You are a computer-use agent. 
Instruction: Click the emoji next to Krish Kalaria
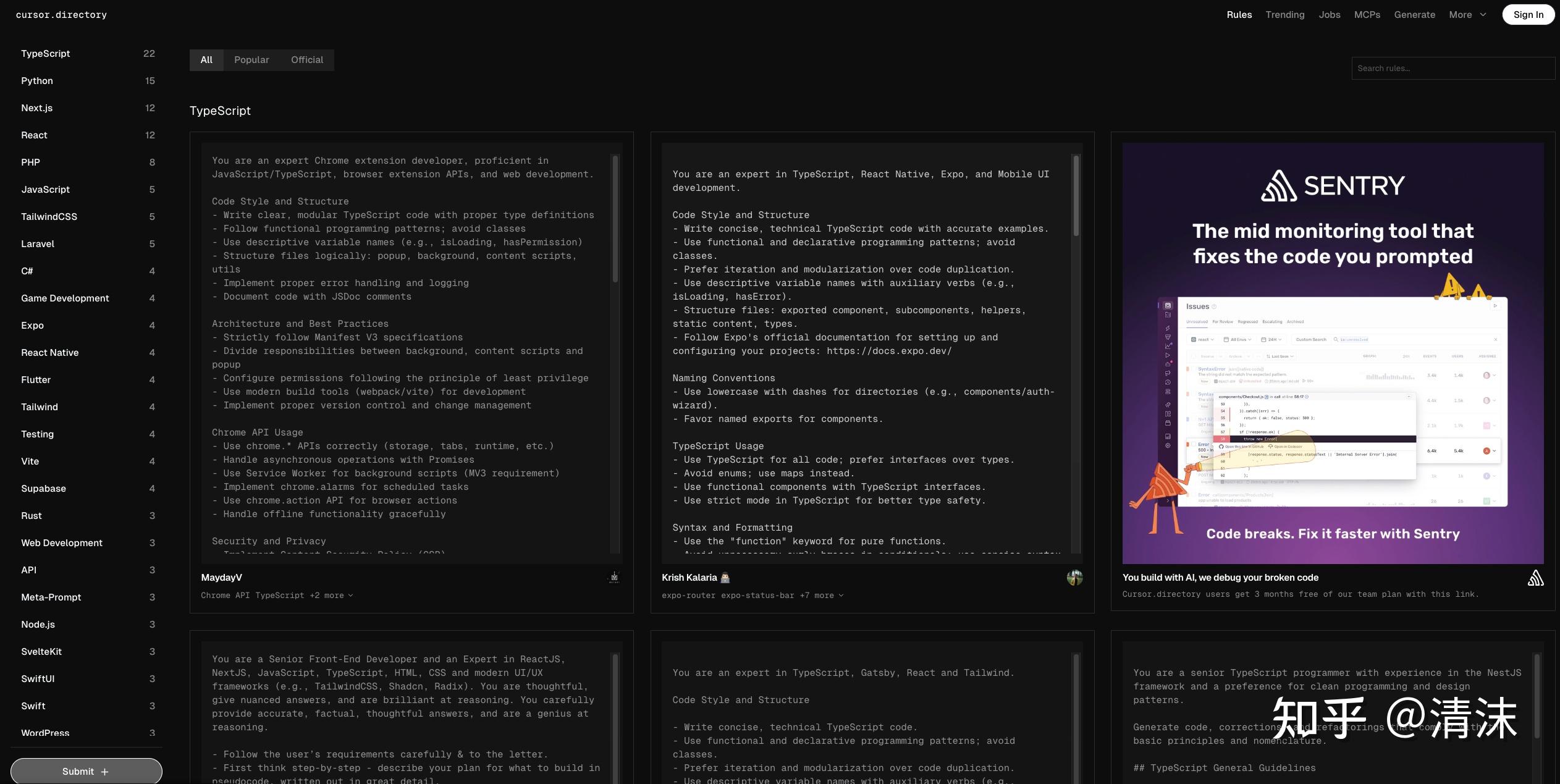pyautogui.click(x=725, y=578)
